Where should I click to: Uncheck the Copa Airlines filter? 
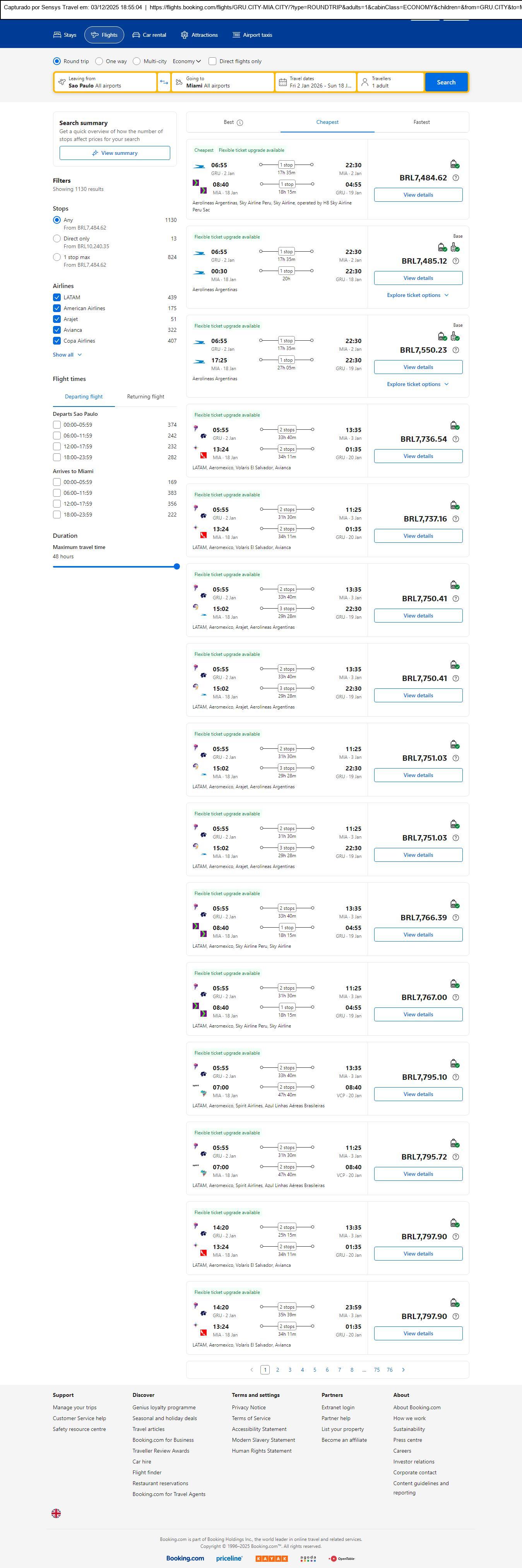point(57,341)
